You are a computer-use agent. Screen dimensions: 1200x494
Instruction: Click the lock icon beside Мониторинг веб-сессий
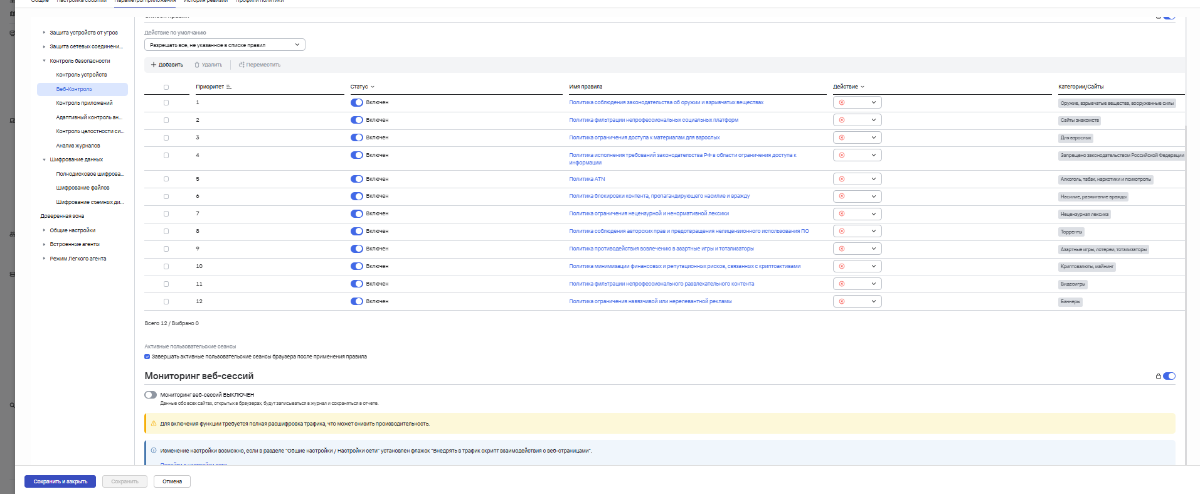click(x=1158, y=376)
